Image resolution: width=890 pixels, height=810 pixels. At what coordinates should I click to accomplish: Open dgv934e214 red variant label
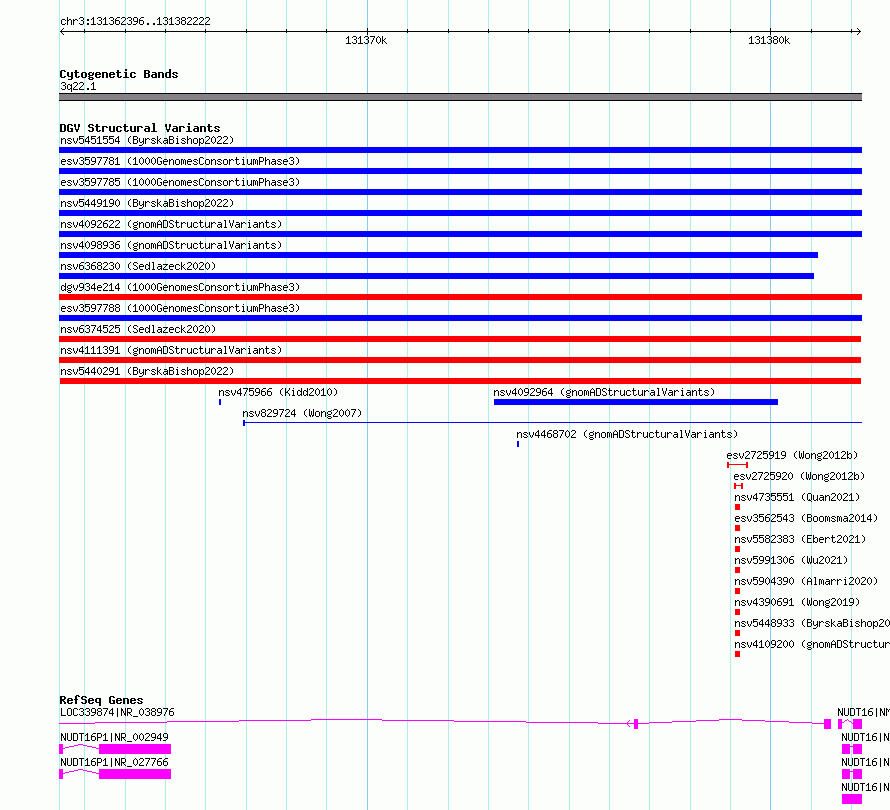[180, 287]
